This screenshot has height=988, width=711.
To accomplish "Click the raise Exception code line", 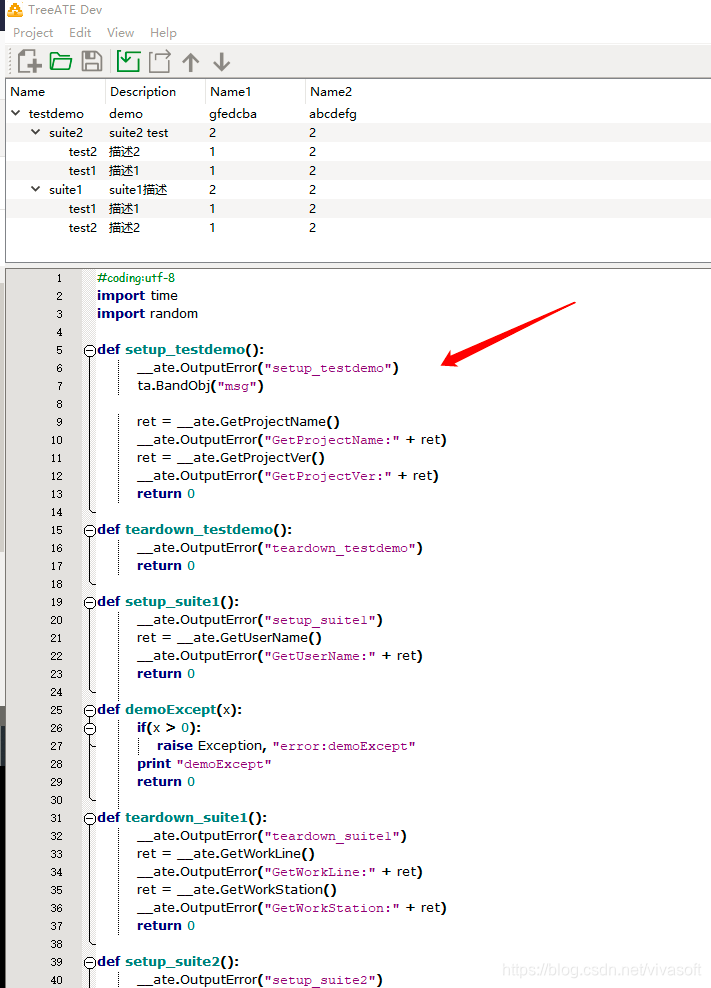I will coord(286,746).
